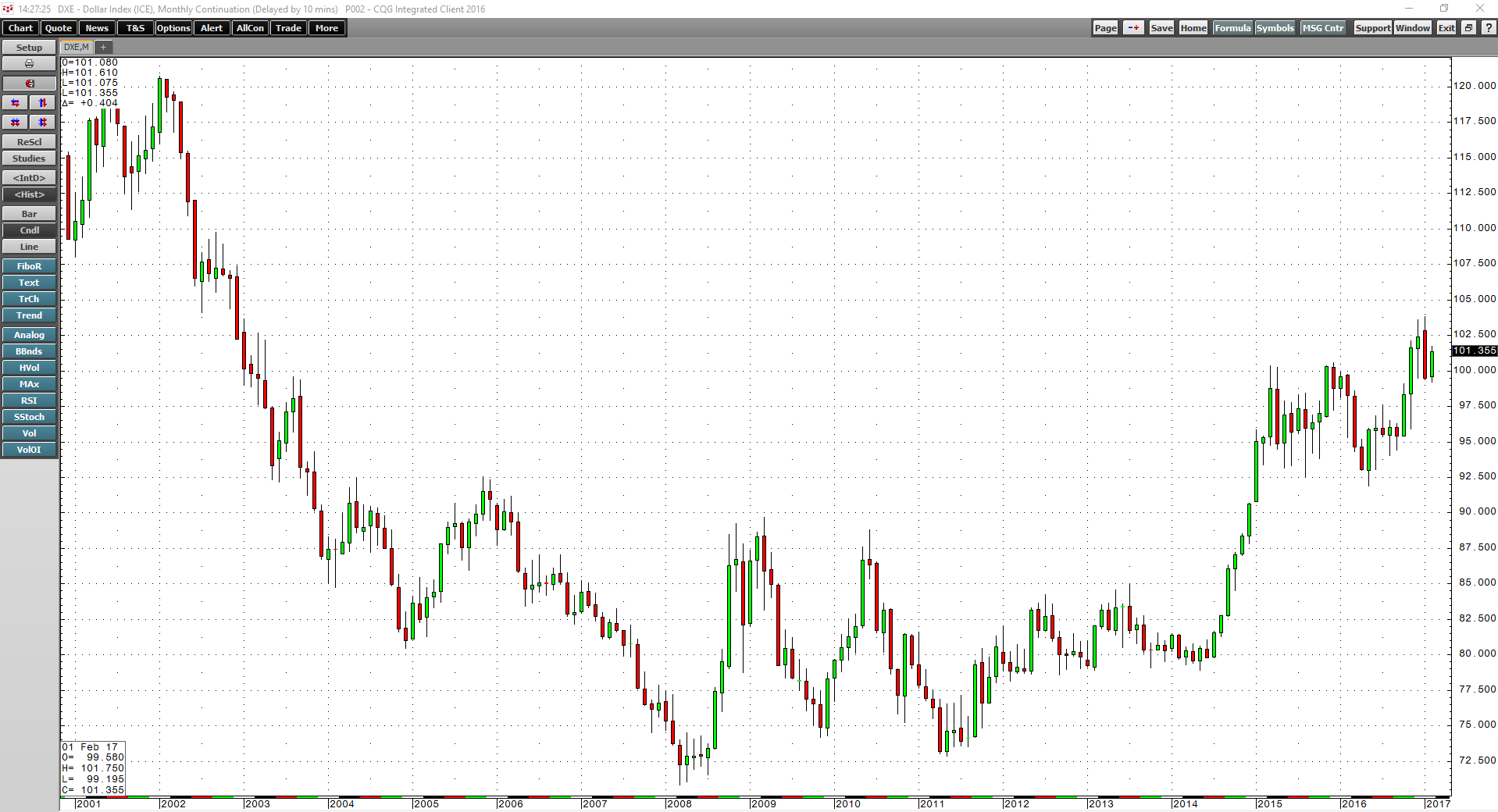Viewport: 1498px width, 812px height.
Task: Add the Vol volume study
Action: tap(29, 433)
